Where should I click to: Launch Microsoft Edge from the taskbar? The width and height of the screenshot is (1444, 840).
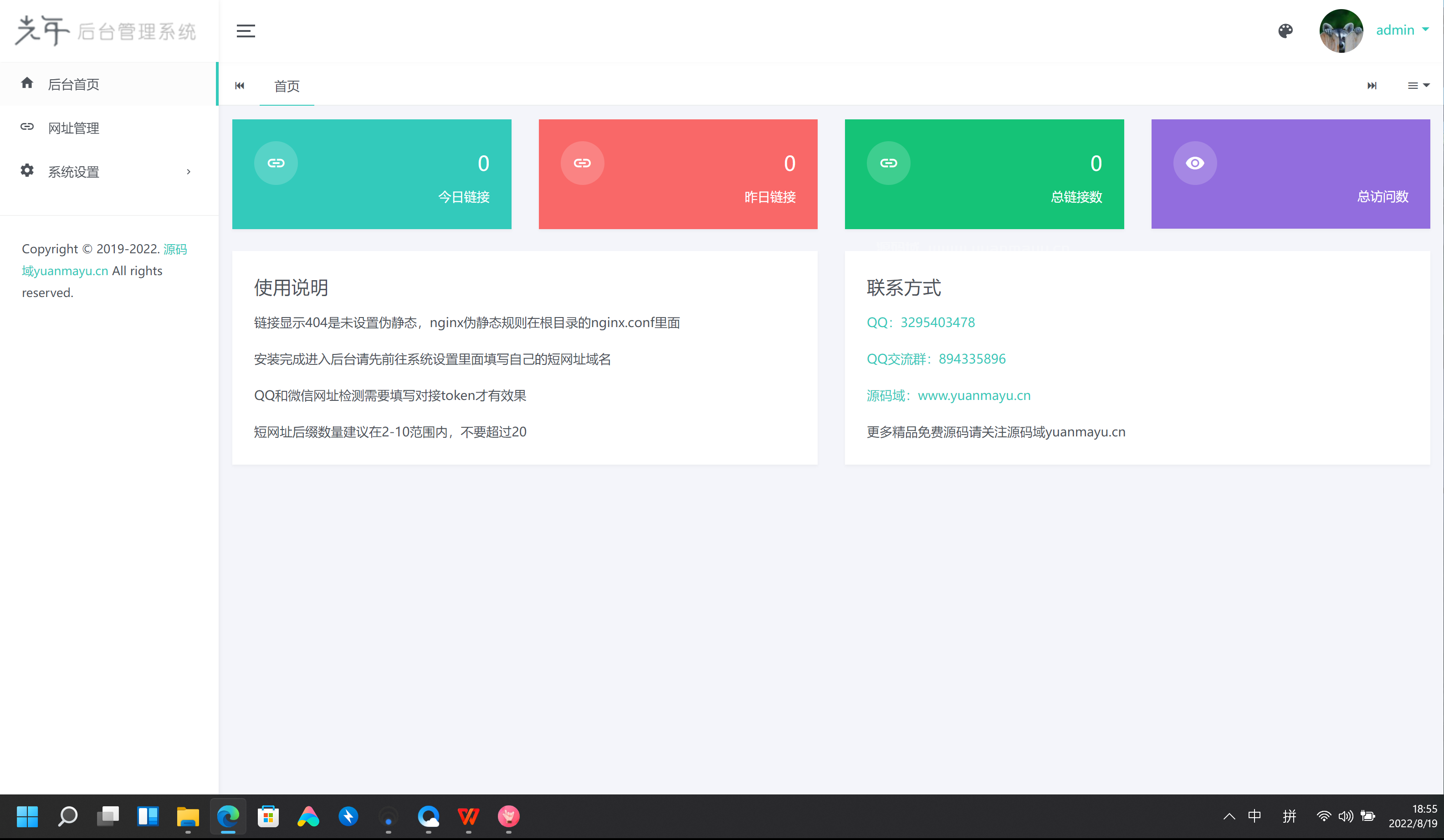tap(228, 817)
